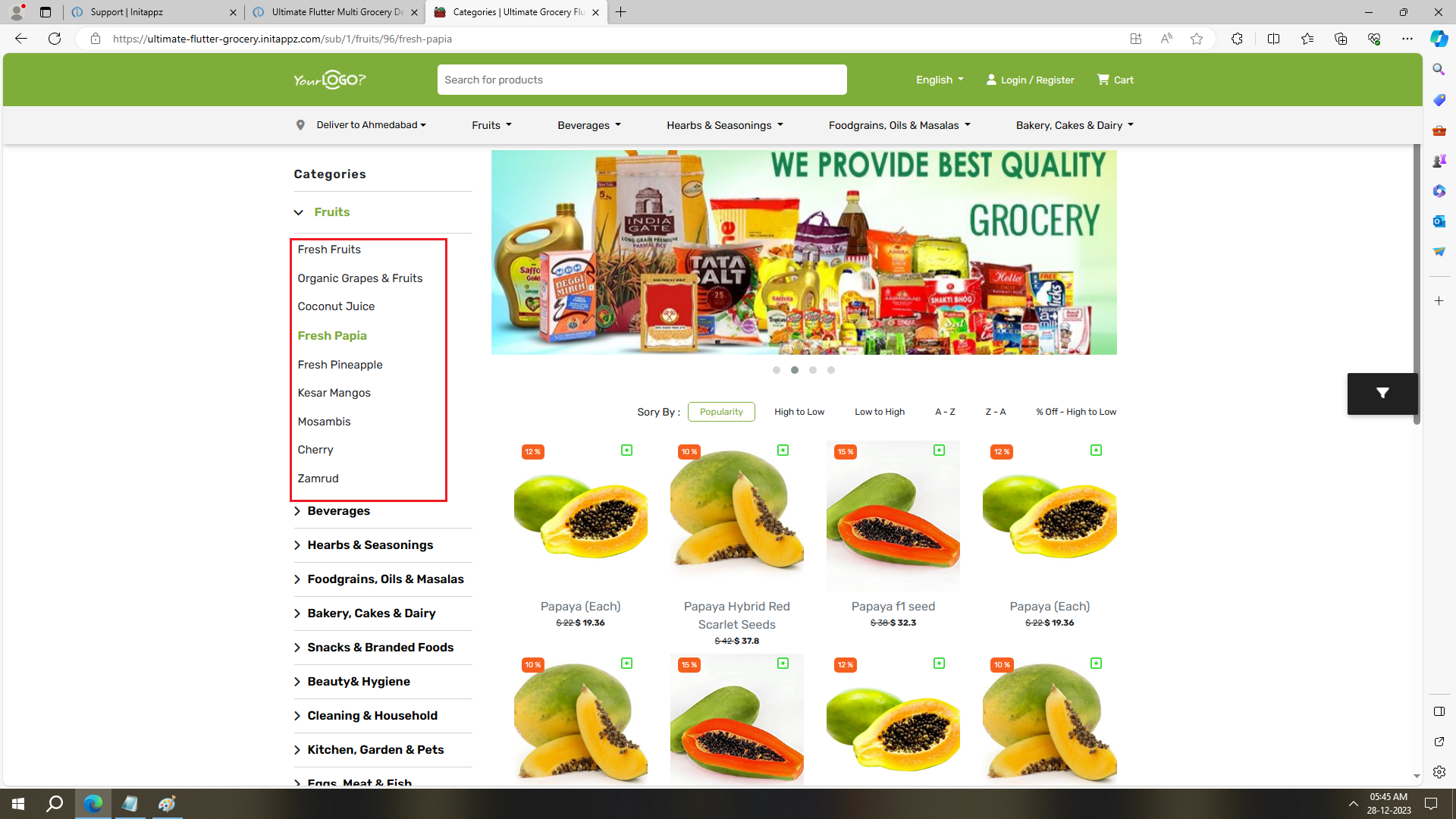Open the browser Extensions puzzle icon
Viewport: 1456px width, 819px height.
tap(1237, 39)
